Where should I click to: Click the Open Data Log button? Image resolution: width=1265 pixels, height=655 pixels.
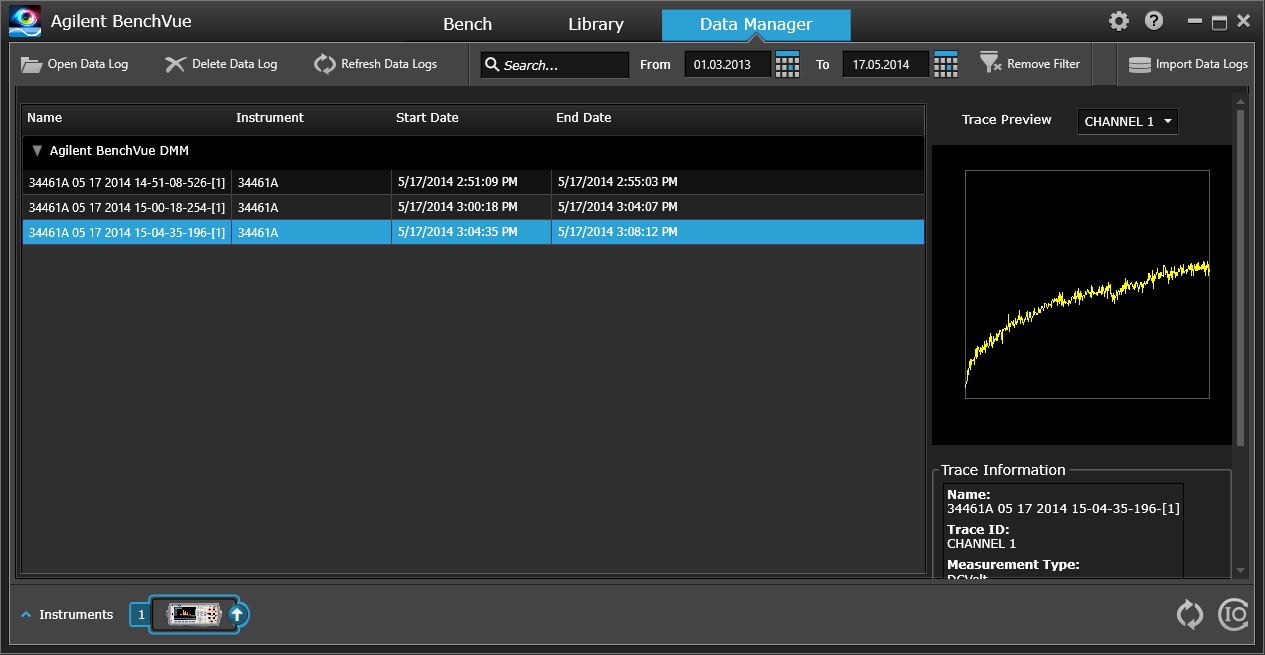click(75, 64)
